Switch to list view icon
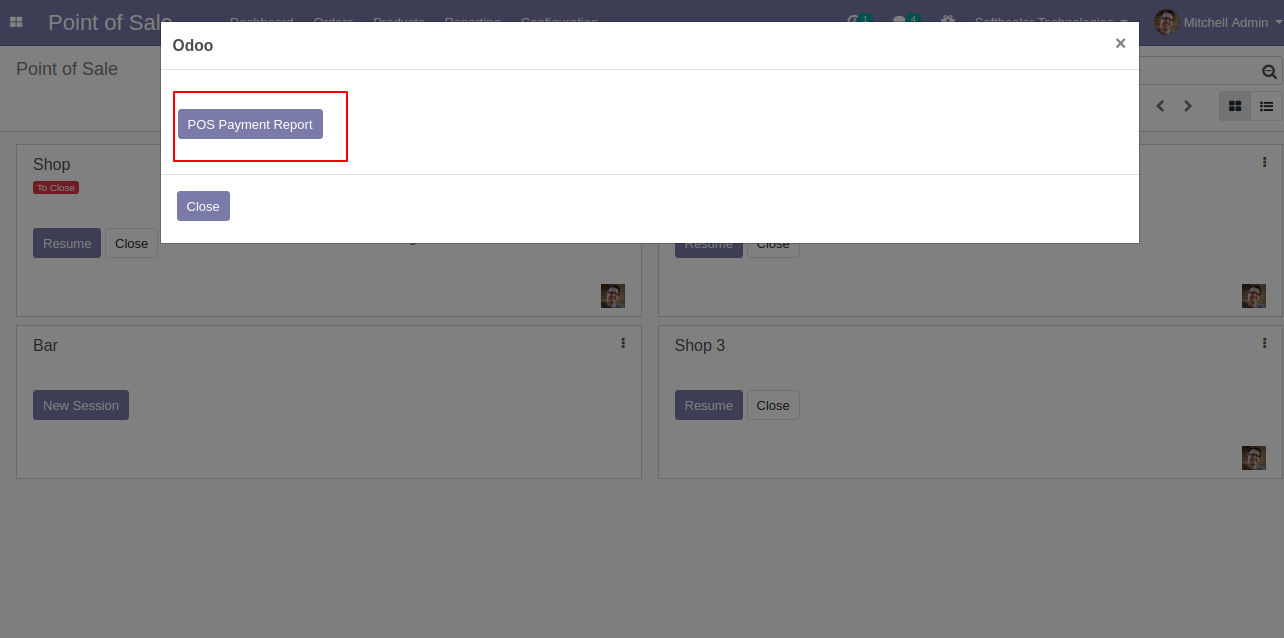1284x638 pixels. [1266, 106]
